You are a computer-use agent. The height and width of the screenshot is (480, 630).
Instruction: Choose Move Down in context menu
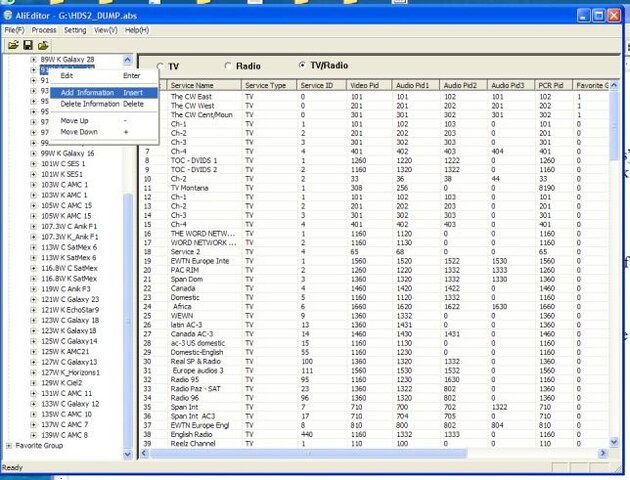(104, 132)
